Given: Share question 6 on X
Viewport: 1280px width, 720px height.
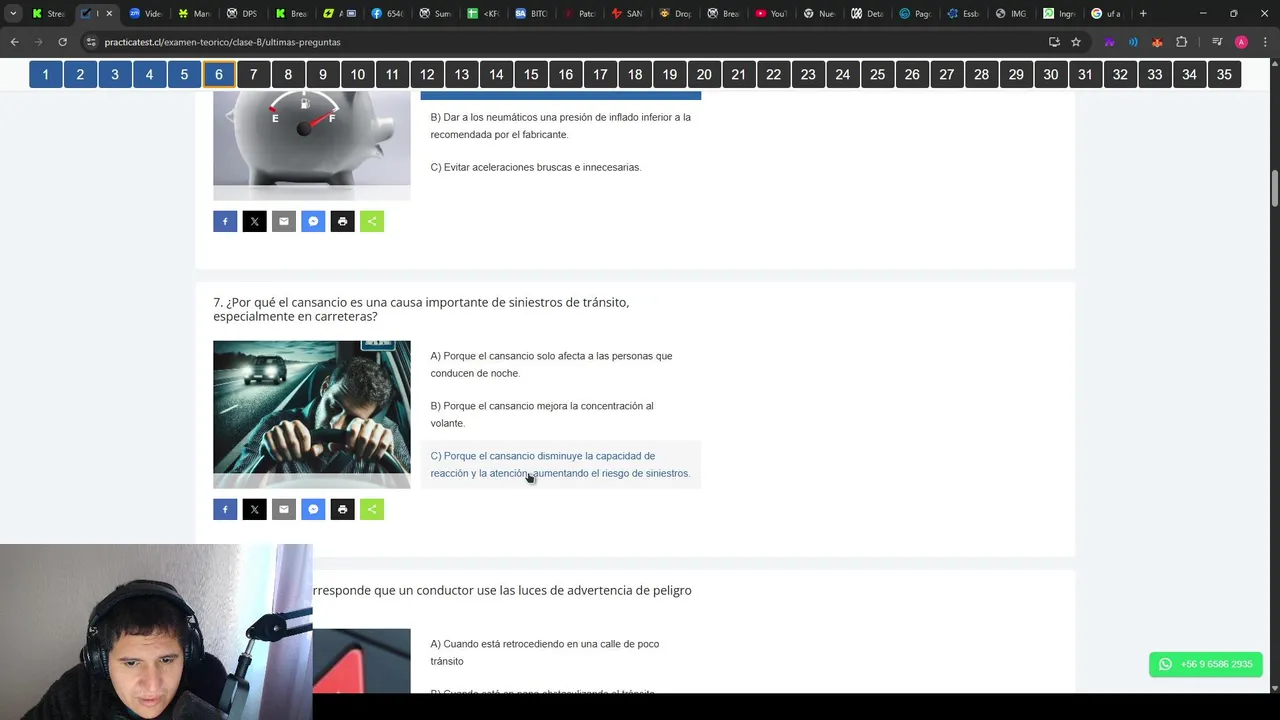Looking at the screenshot, I should coord(254,221).
